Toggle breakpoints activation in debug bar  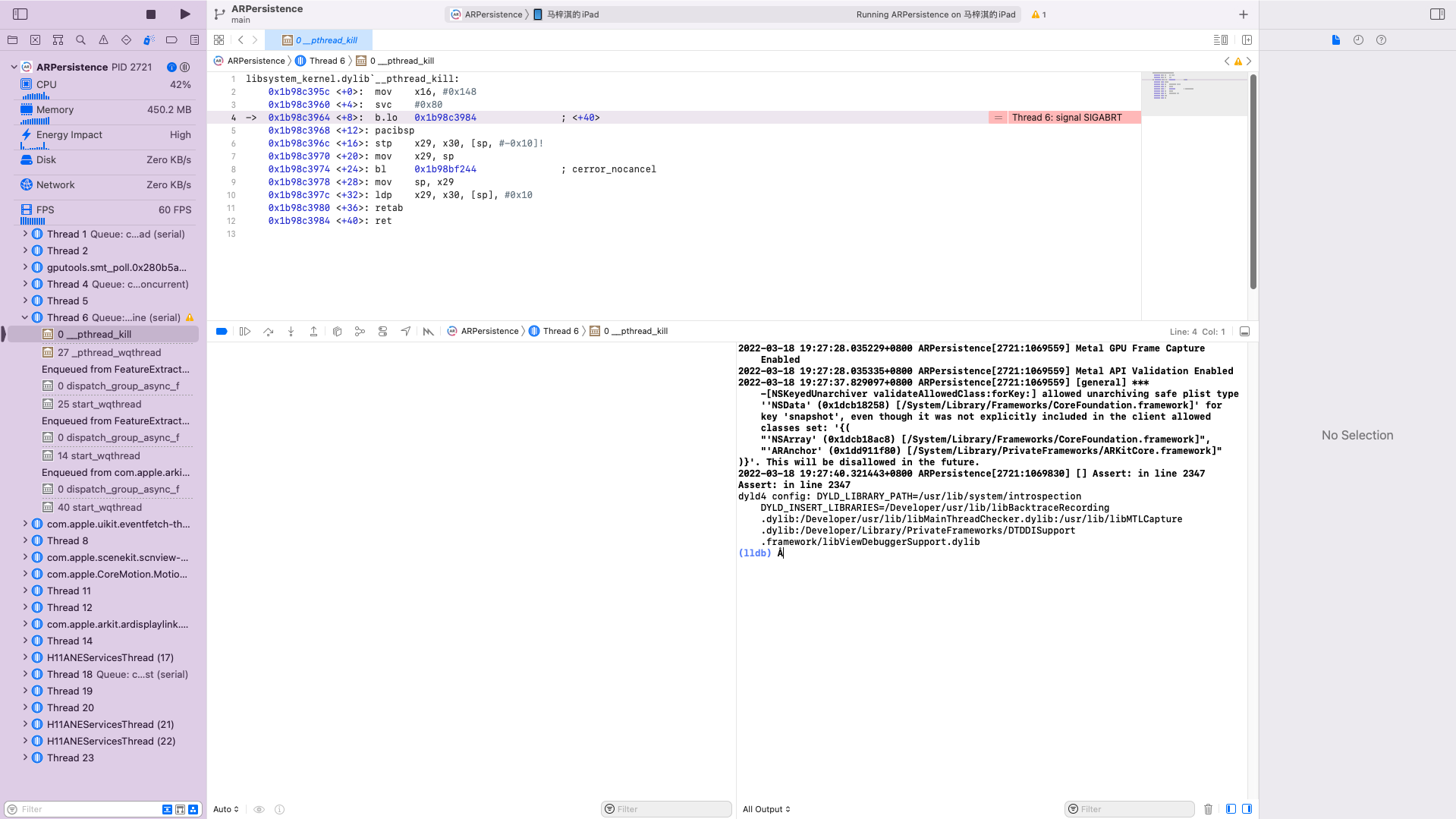pos(222,332)
